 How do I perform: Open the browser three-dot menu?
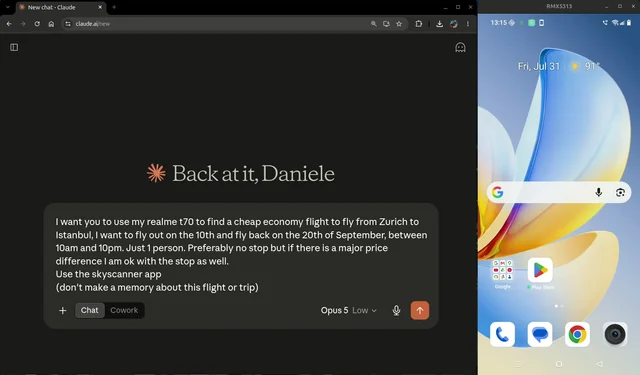point(468,24)
